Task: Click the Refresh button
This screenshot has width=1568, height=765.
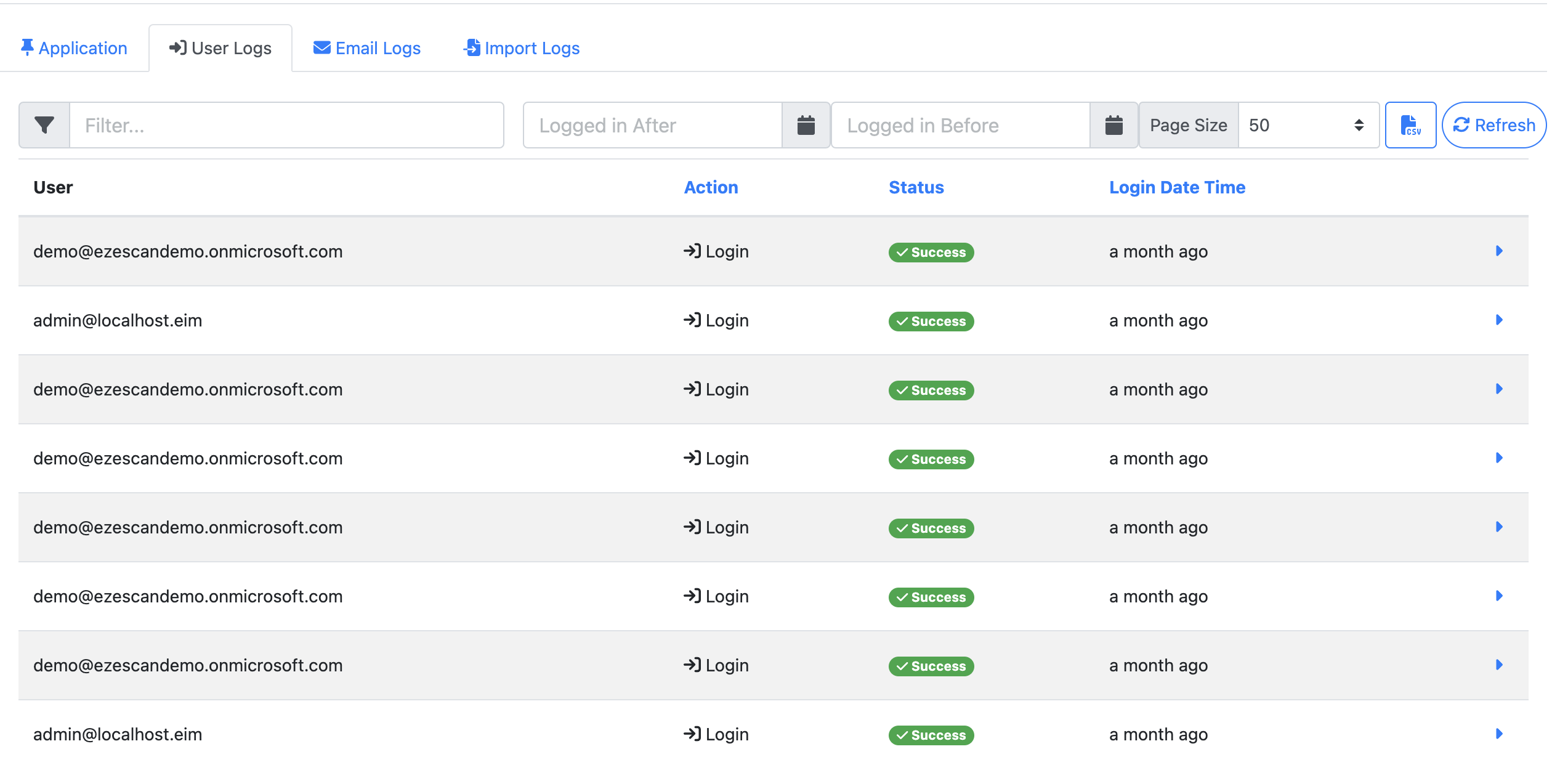Action: (x=1494, y=125)
